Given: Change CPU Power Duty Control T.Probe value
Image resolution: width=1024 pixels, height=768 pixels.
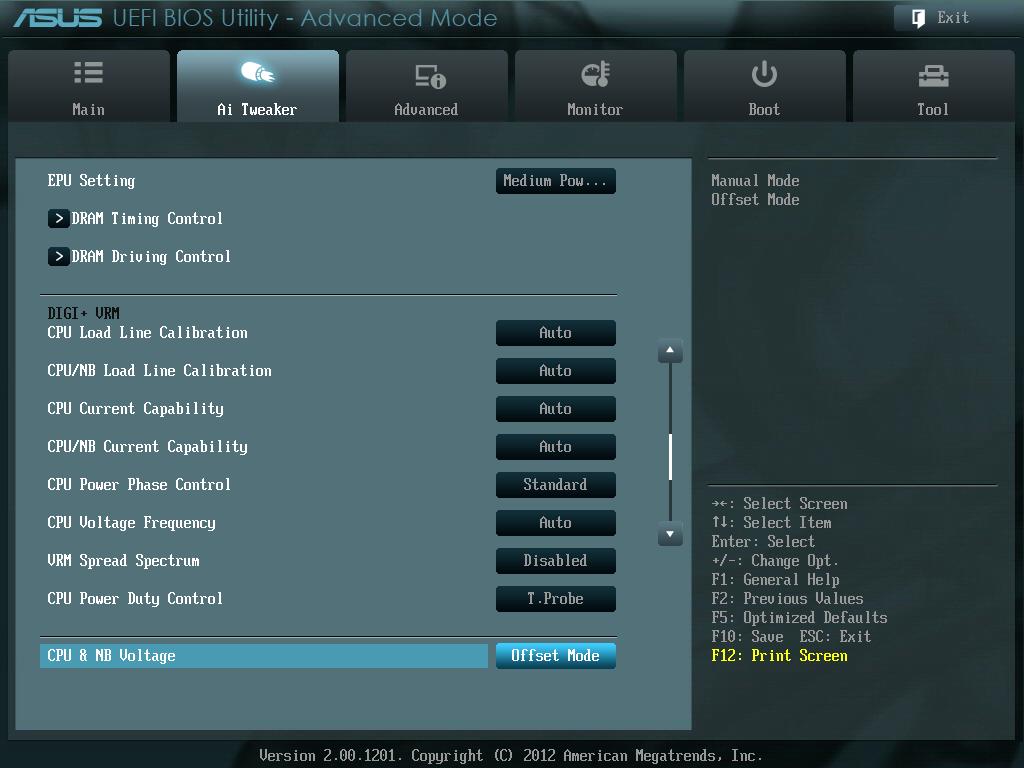Looking at the screenshot, I should coord(556,599).
